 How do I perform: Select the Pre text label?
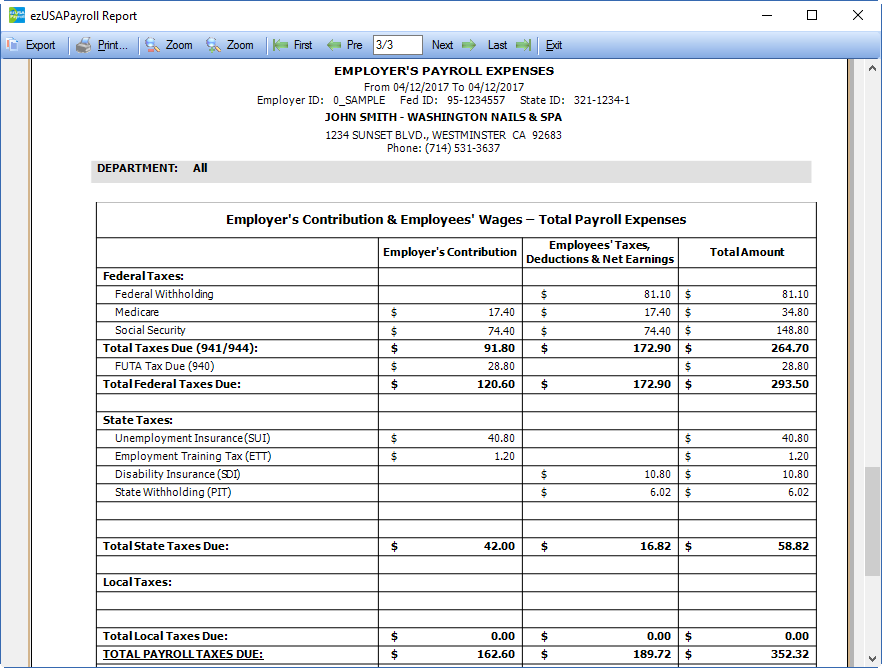[x=355, y=45]
